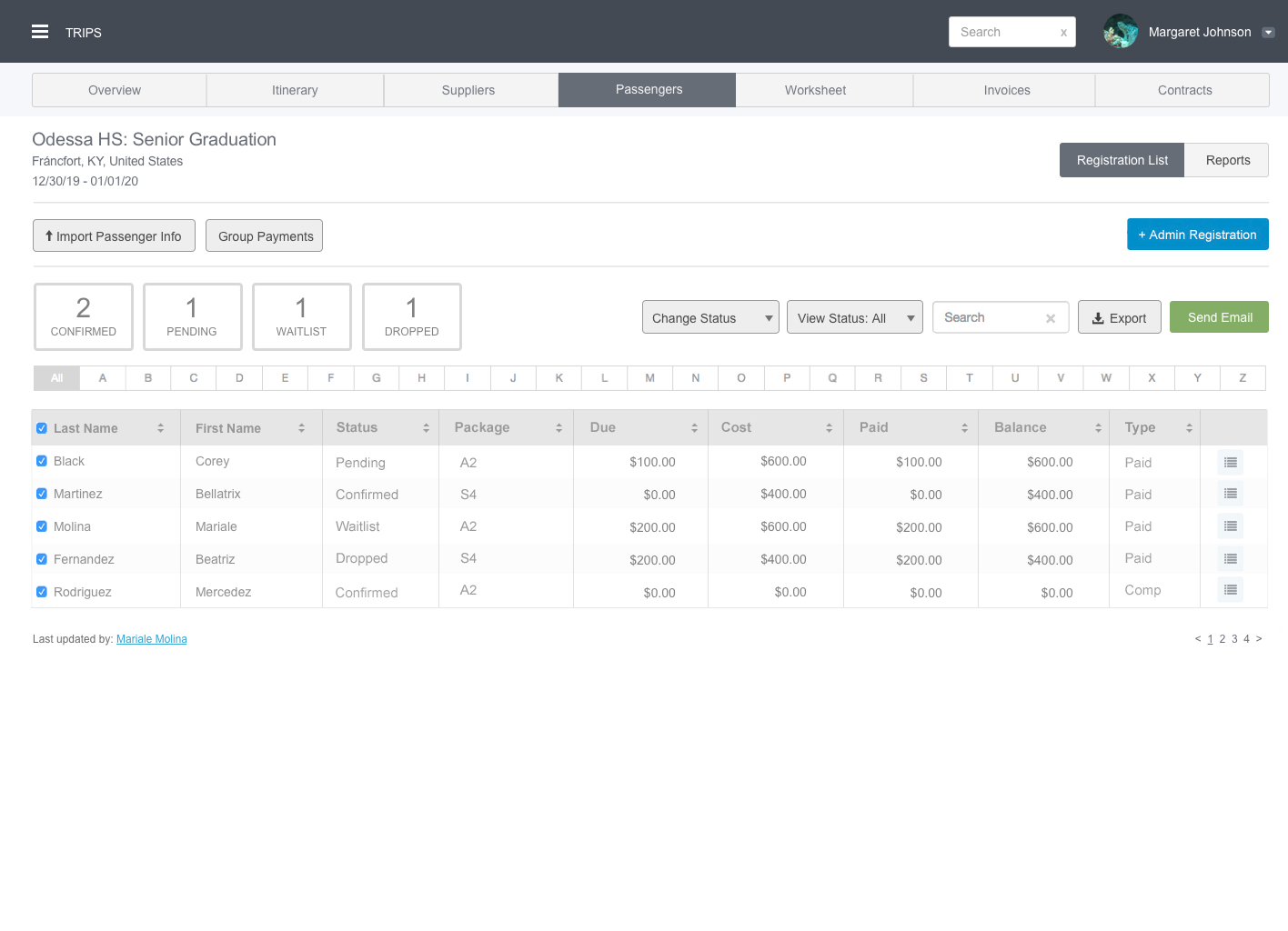Open row details icon for Fernandez

(1230, 559)
